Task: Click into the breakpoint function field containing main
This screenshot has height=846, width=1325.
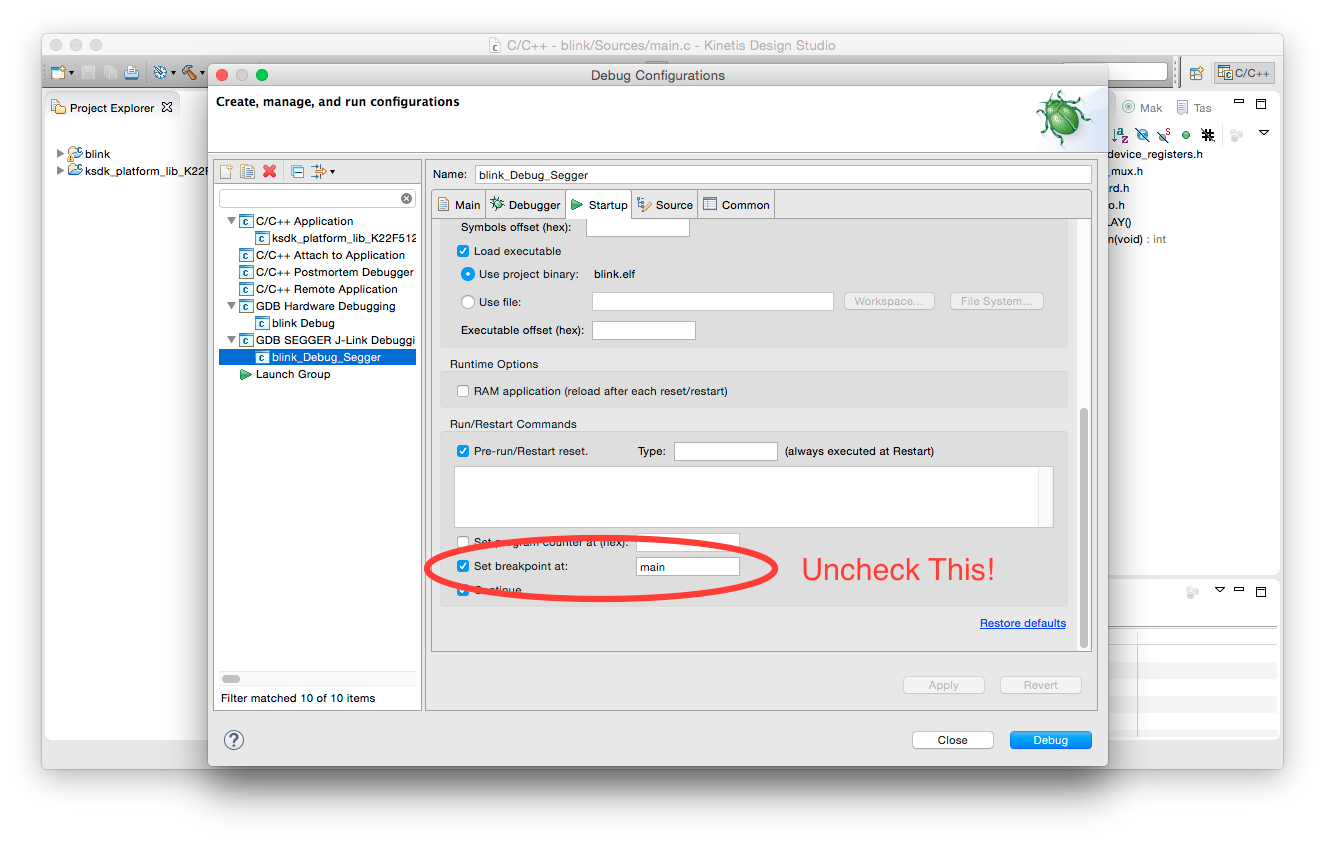Action: [687, 567]
